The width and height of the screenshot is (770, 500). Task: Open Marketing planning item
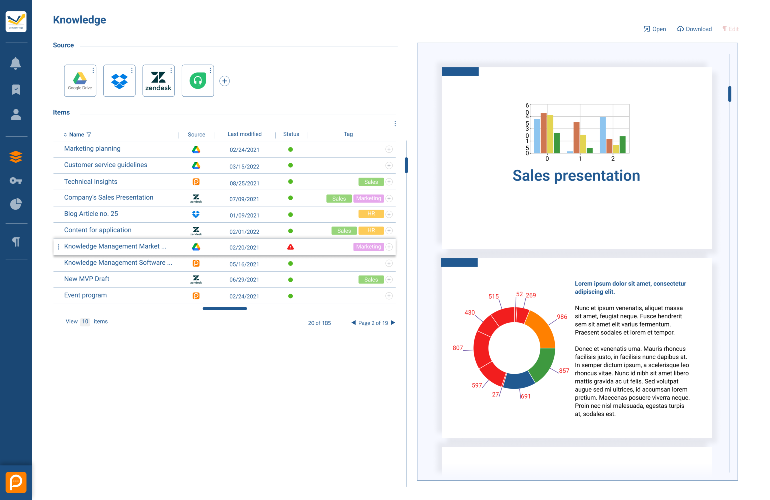point(92,149)
